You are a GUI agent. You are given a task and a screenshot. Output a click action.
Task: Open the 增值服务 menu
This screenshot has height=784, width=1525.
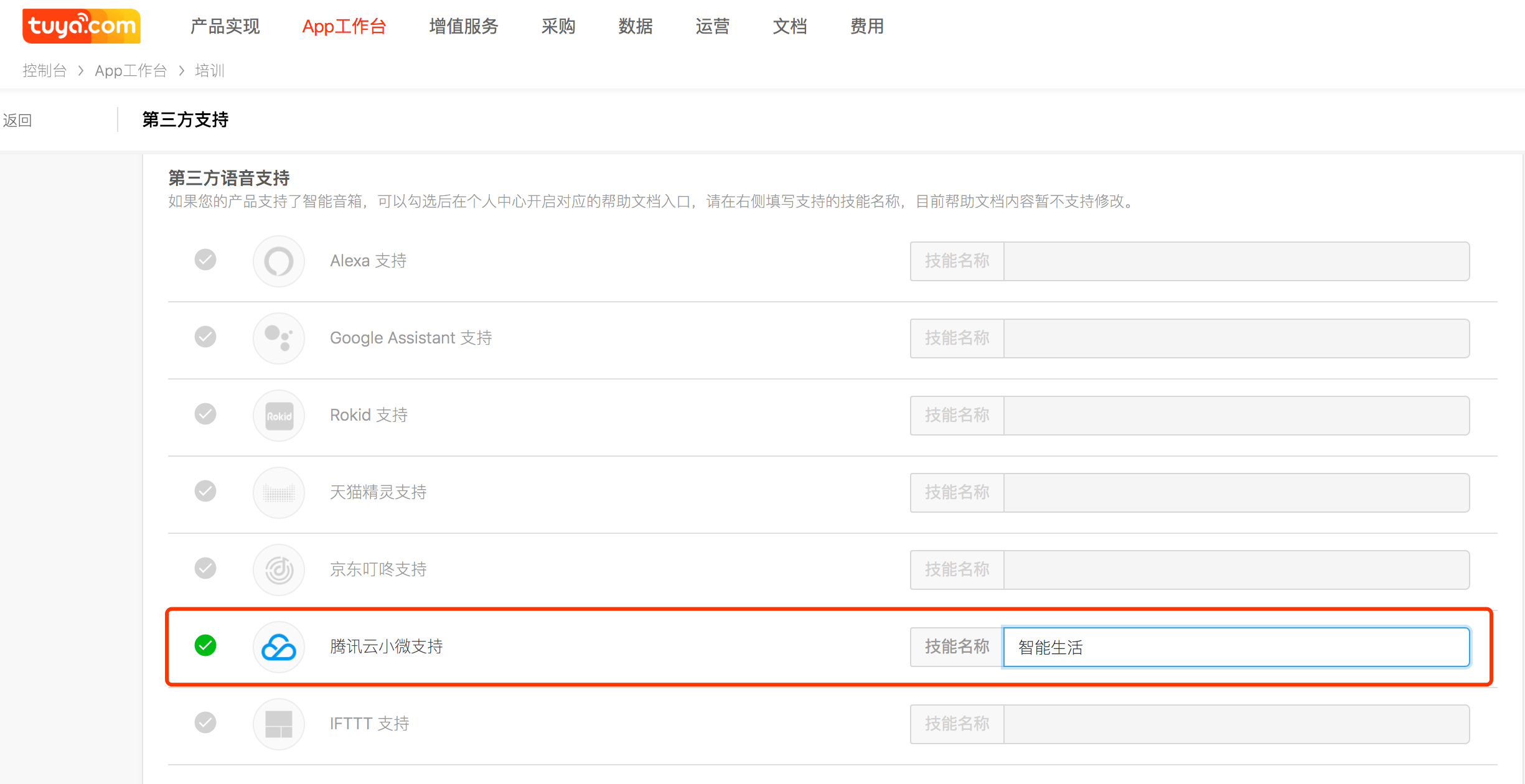pos(464,26)
